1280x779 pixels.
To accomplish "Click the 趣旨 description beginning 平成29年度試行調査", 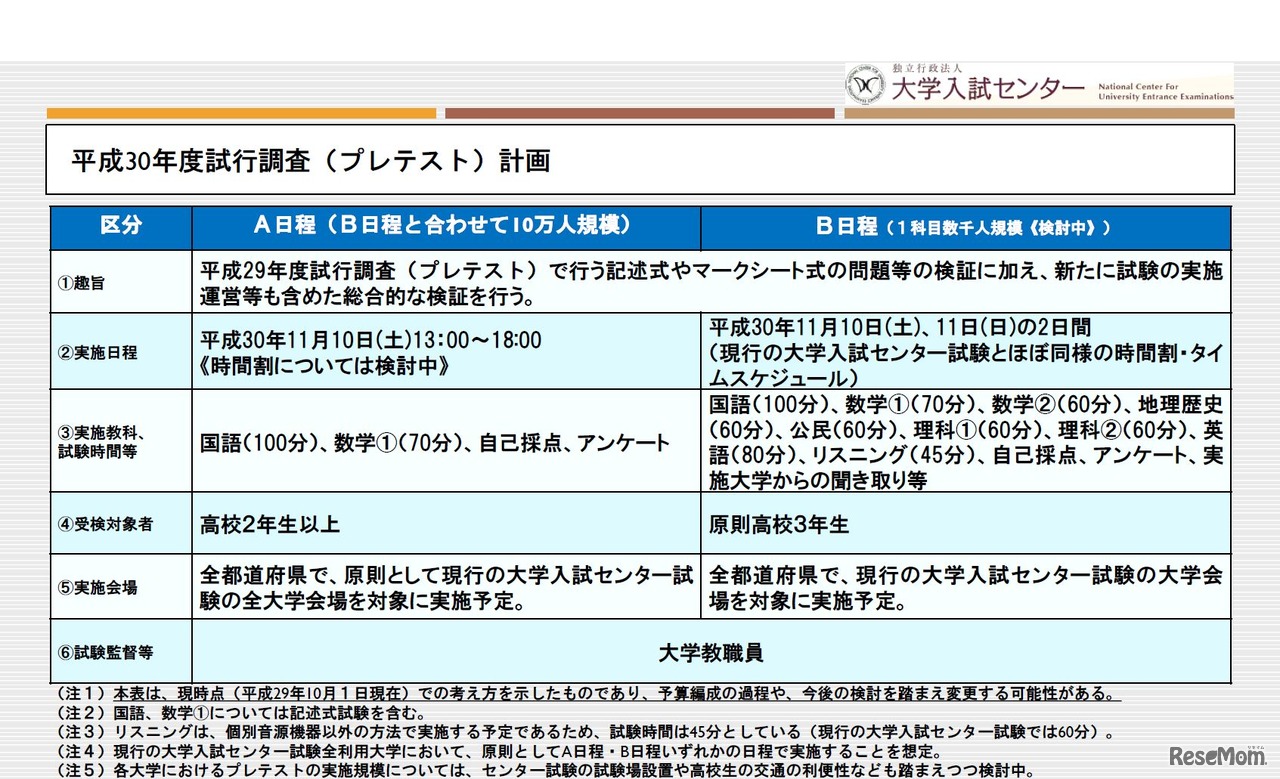I will coord(711,282).
